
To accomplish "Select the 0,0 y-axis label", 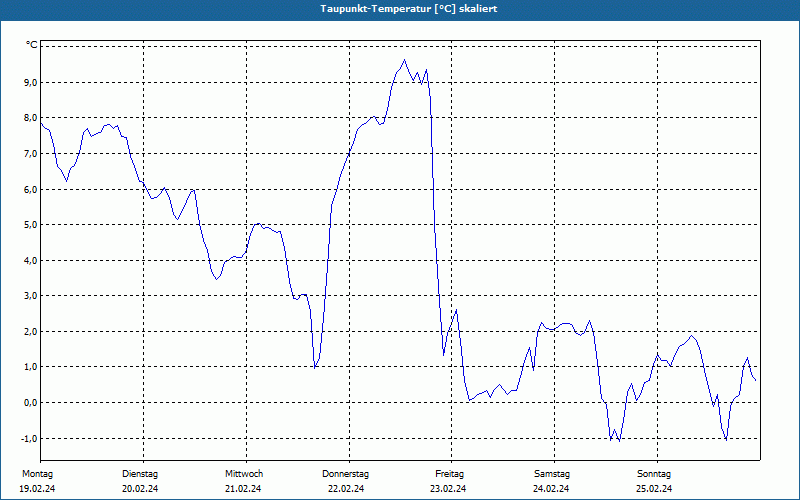I will tap(30, 403).
